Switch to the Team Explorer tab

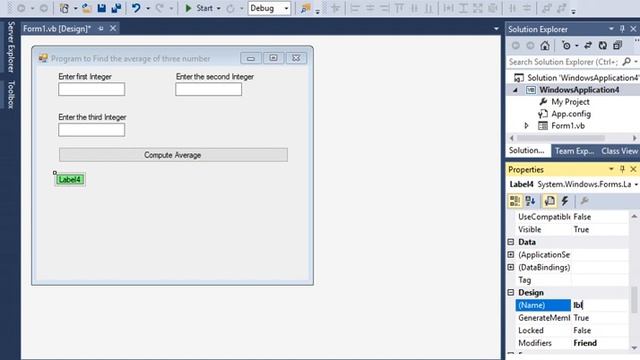coord(574,151)
